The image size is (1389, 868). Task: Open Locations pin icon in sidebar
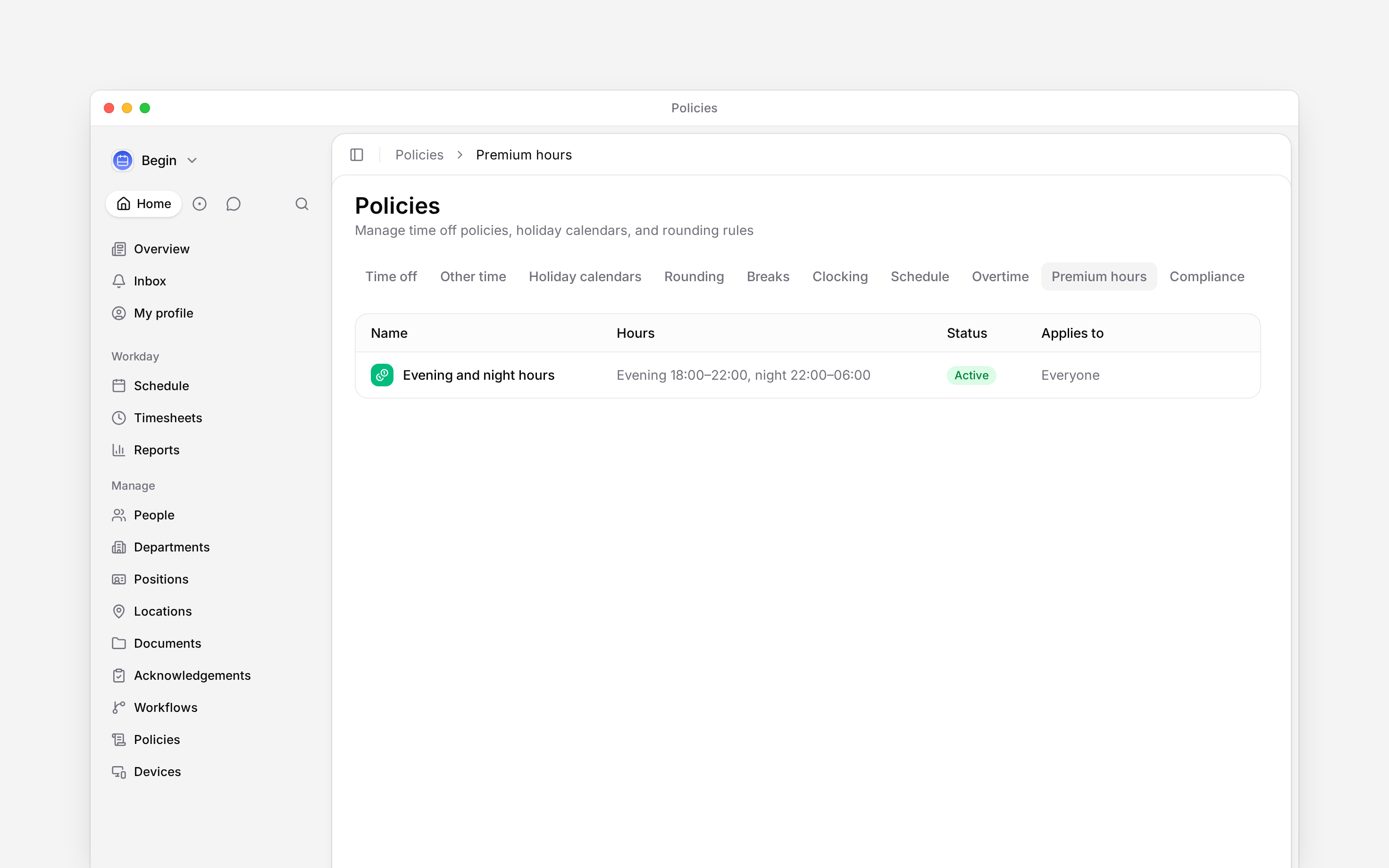[x=119, y=611]
